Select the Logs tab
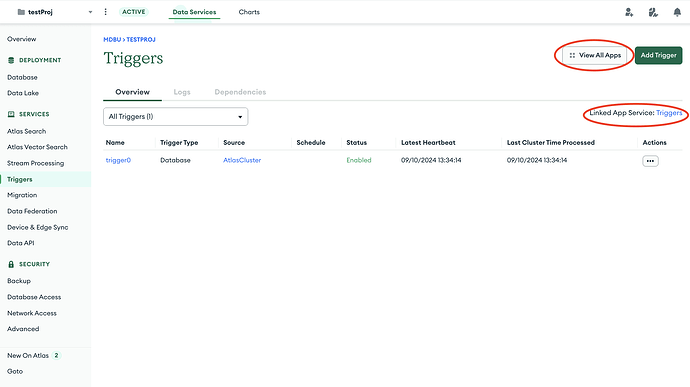Viewport: 690px width, 387px height. (182, 92)
